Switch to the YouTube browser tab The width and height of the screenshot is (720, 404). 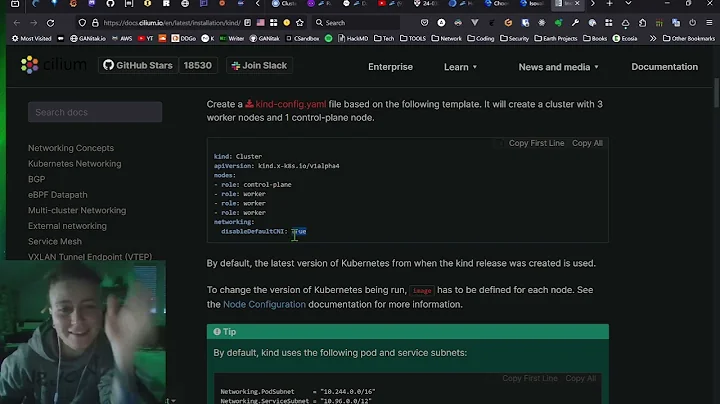click(391, 4)
